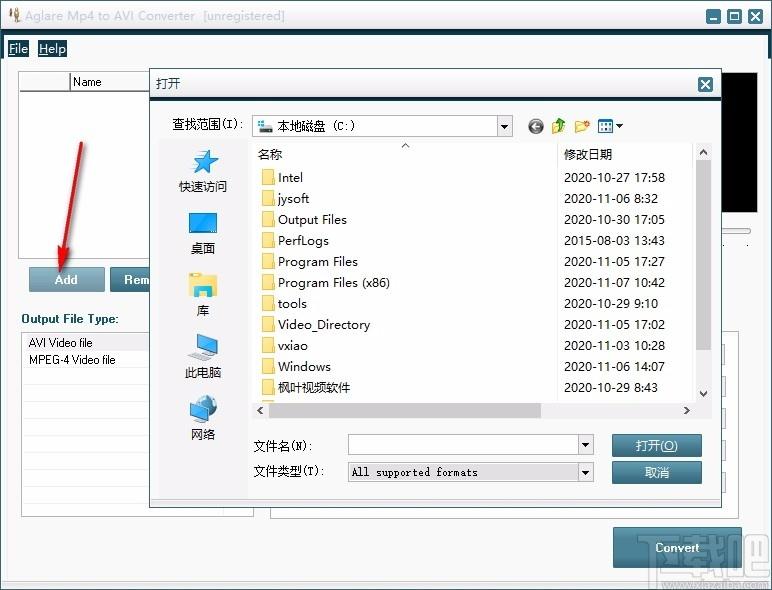Click the horizontal scrollbar right arrow
Viewport: 772px width, 590px height.
[686, 410]
